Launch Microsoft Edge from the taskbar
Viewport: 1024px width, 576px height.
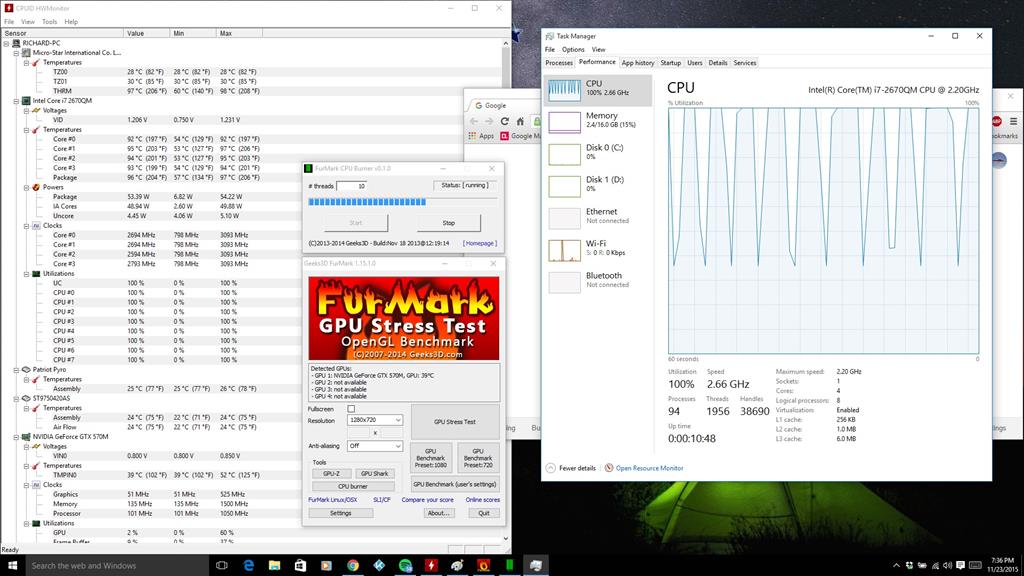(x=248, y=566)
